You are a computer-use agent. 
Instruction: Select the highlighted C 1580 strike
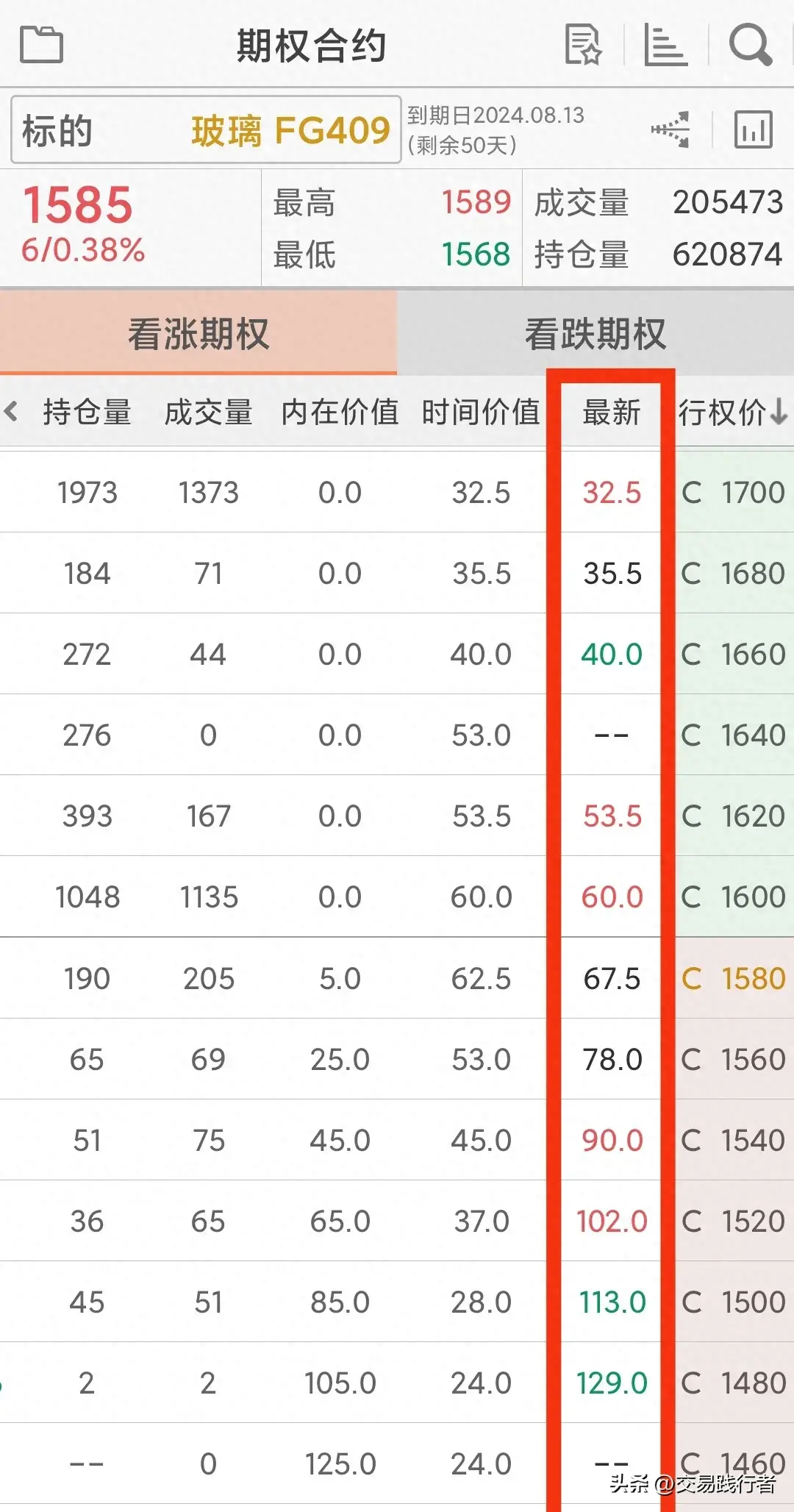[x=734, y=978]
